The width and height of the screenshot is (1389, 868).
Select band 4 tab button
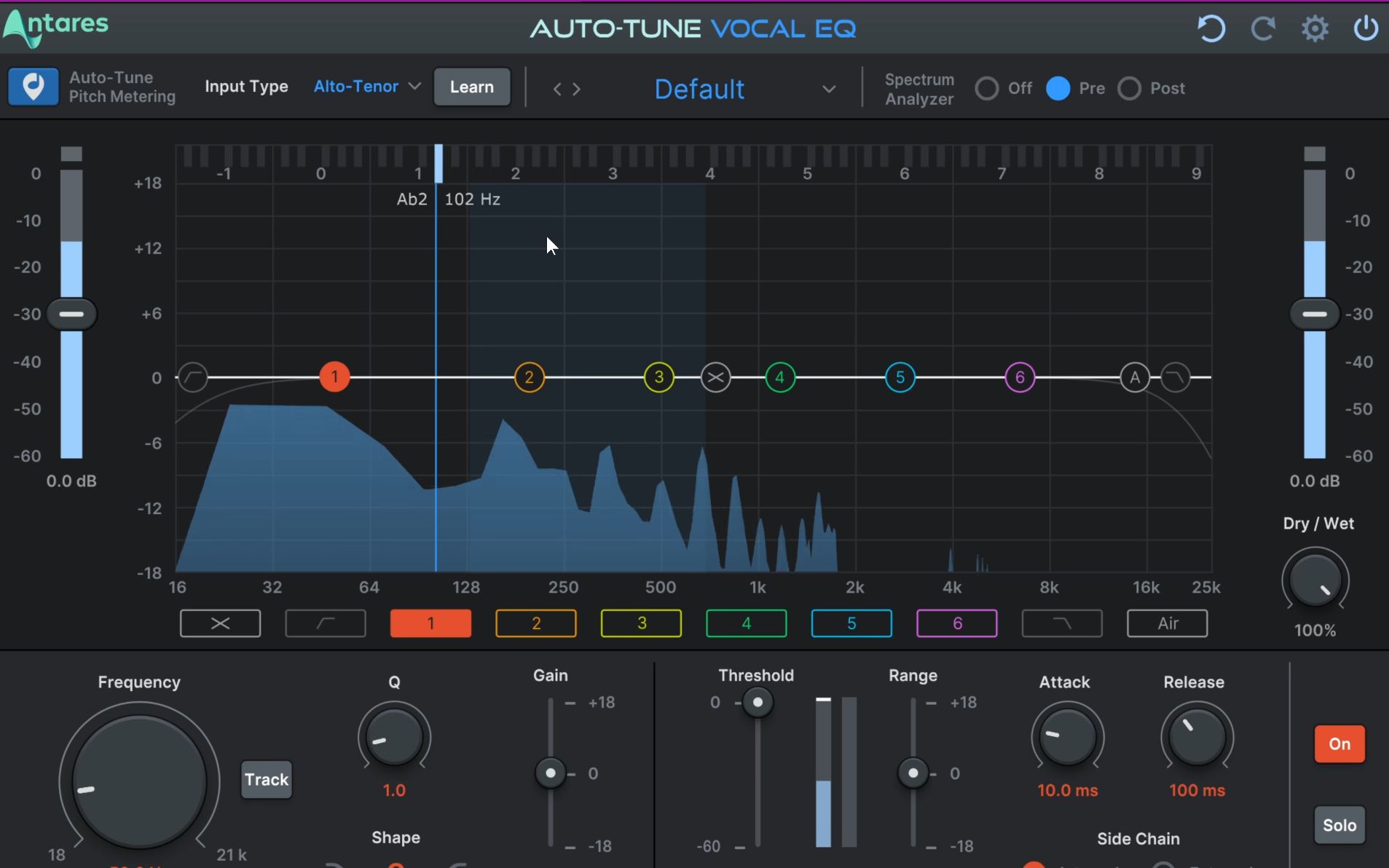(x=747, y=623)
